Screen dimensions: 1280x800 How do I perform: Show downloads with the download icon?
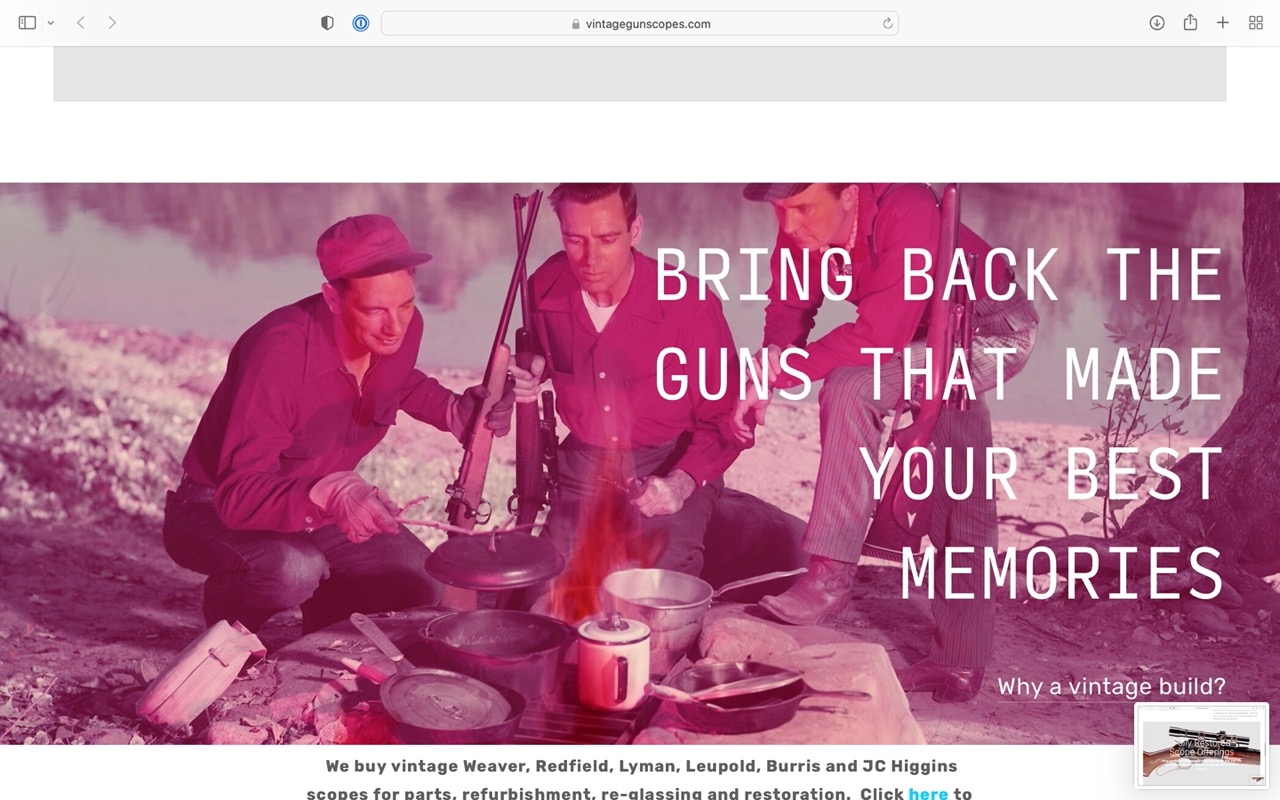click(1157, 23)
